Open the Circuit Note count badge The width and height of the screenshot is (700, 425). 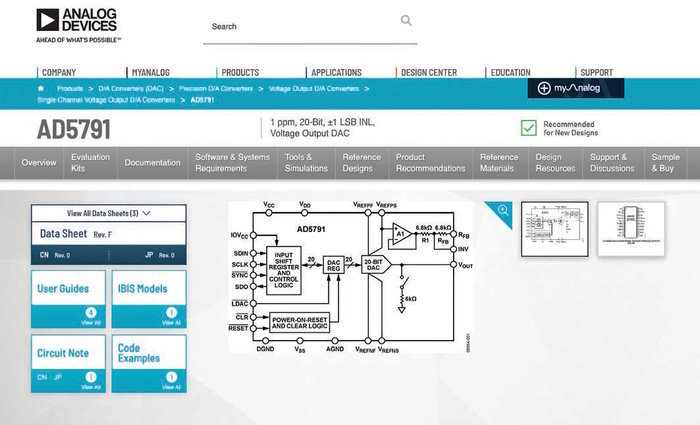(x=91, y=377)
